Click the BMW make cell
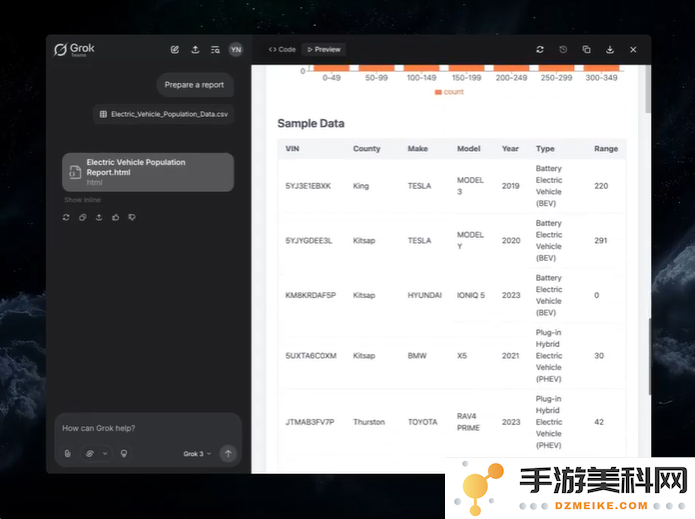The width and height of the screenshot is (695, 519). tap(417, 355)
